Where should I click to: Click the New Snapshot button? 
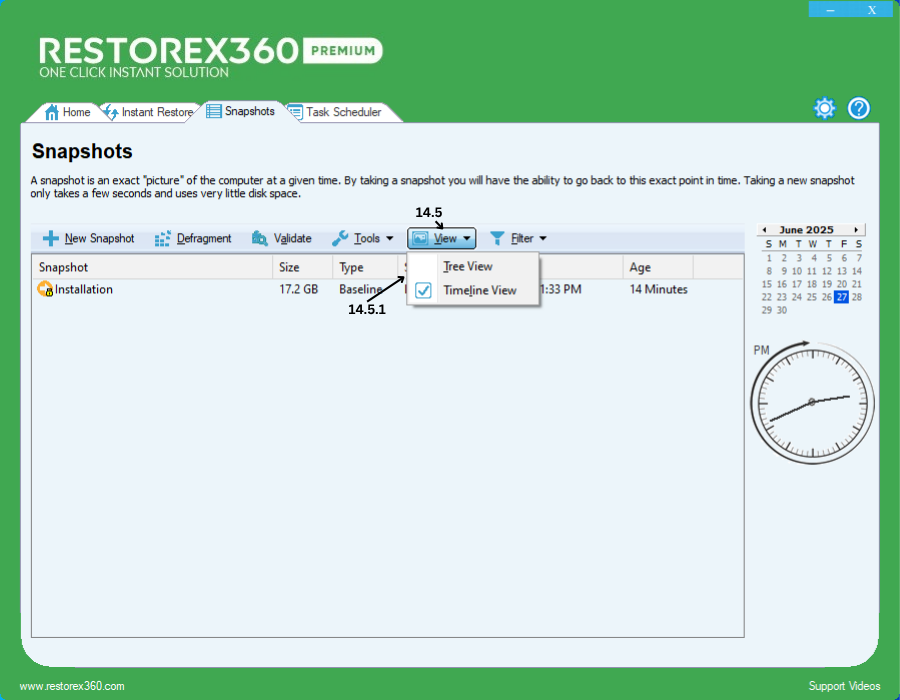point(89,238)
